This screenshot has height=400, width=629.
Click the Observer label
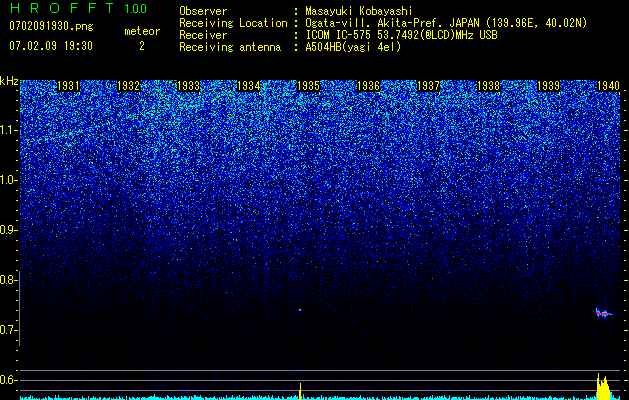(x=203, y=11)
